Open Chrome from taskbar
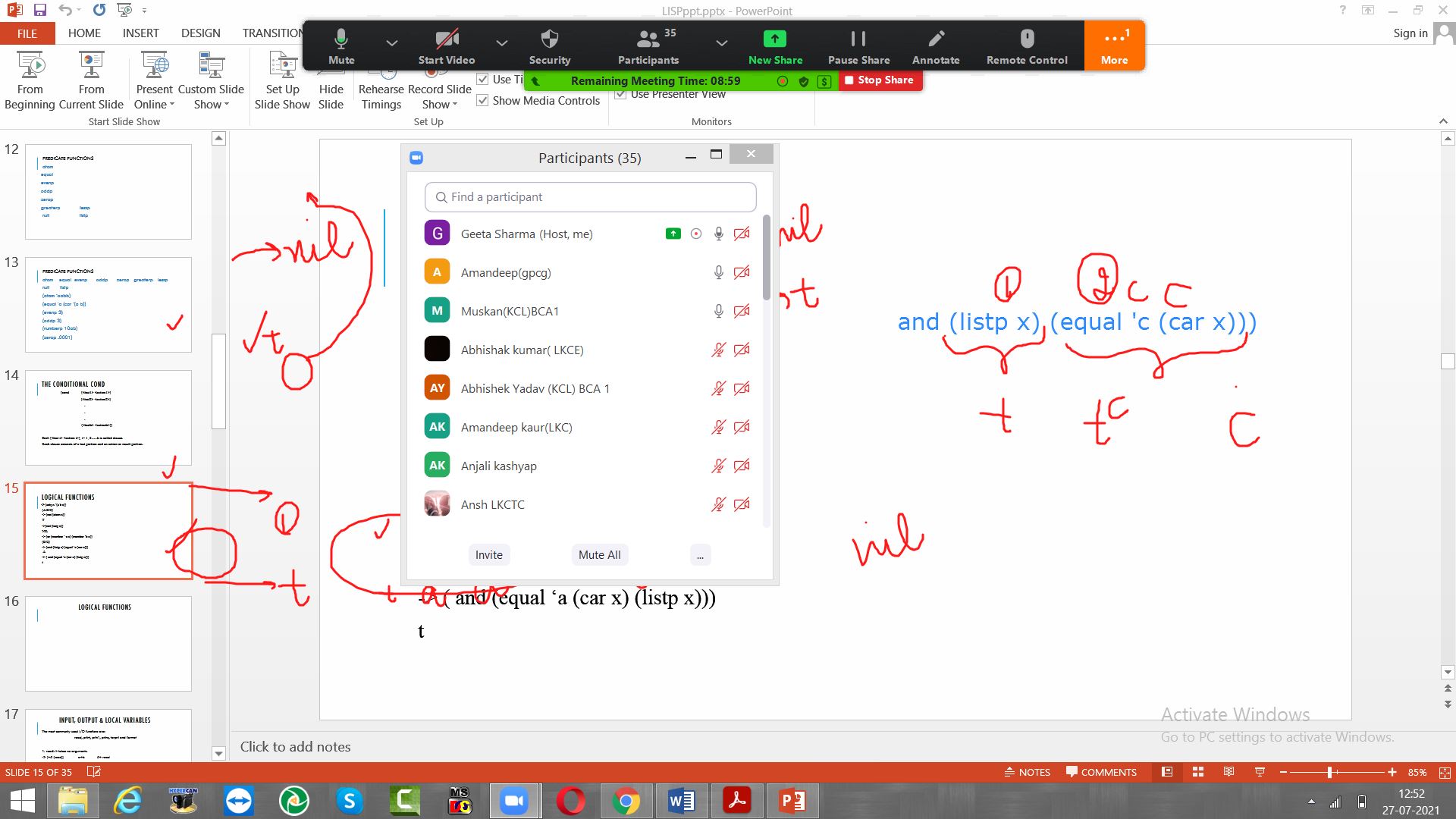Screen dimensions: 1456x819 626,801
